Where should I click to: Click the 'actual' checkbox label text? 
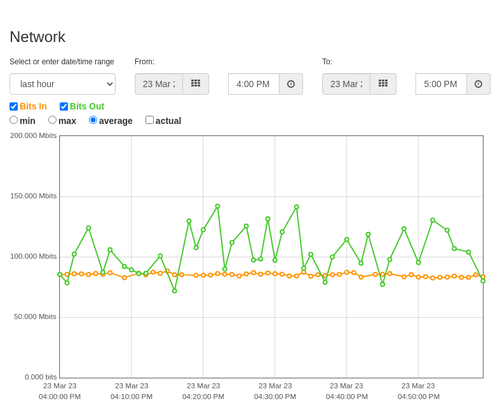coord(168,121)
